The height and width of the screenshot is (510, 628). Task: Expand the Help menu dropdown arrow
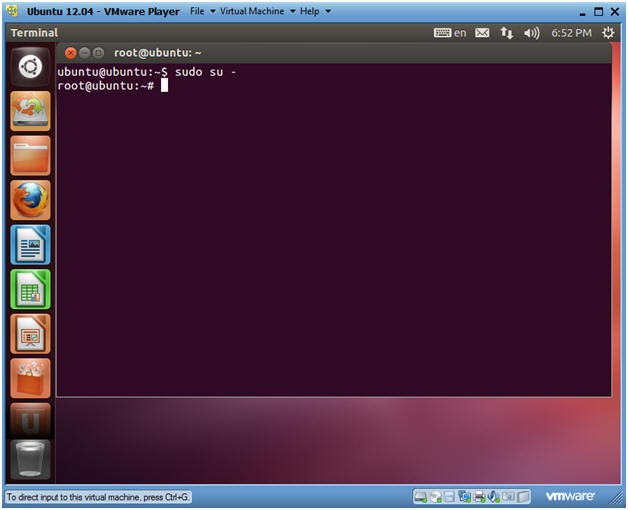pos(328,12)
